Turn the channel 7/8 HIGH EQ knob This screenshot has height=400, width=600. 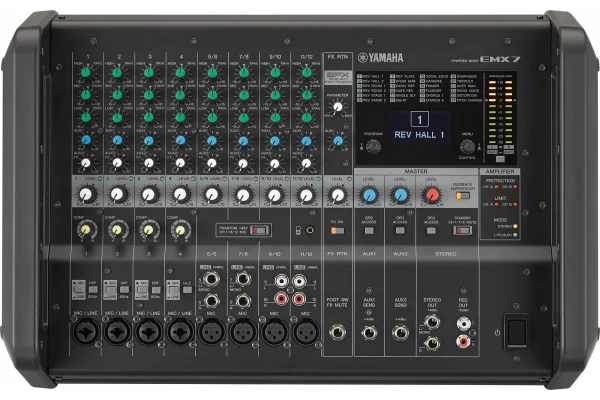(x=244, y=72)
